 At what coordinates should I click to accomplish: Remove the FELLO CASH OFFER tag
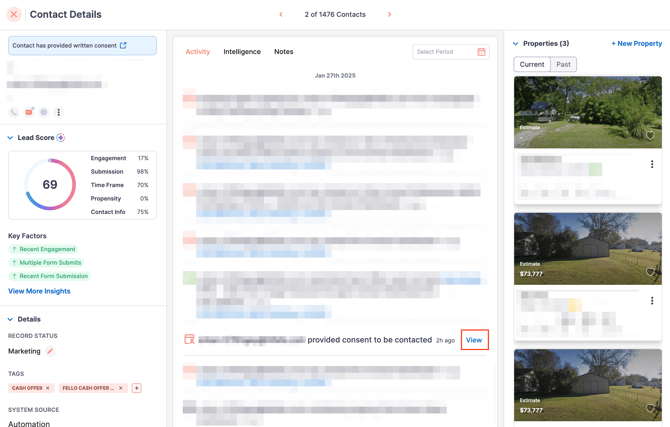pos(120,388)
